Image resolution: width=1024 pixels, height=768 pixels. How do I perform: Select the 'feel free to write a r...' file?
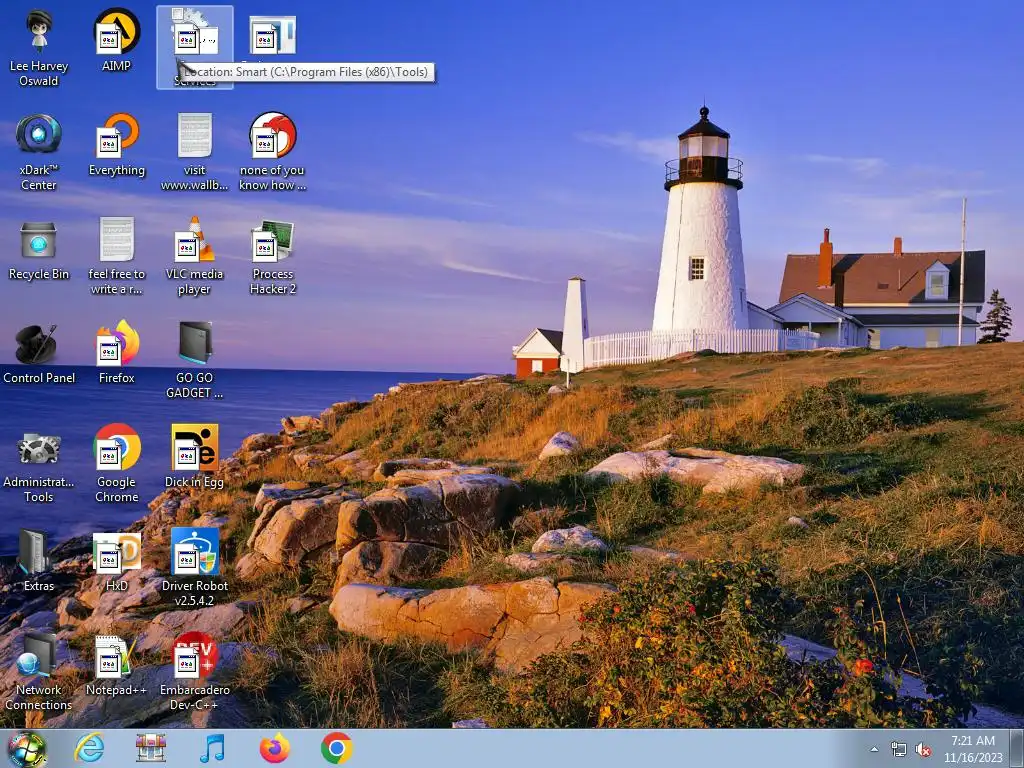click(116, 255)
